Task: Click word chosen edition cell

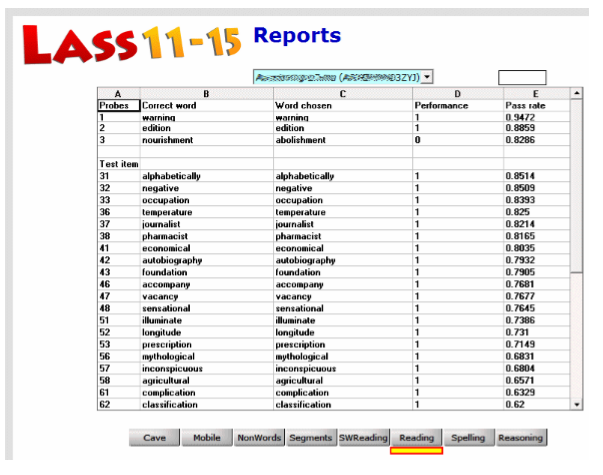Action: [343, 128]
